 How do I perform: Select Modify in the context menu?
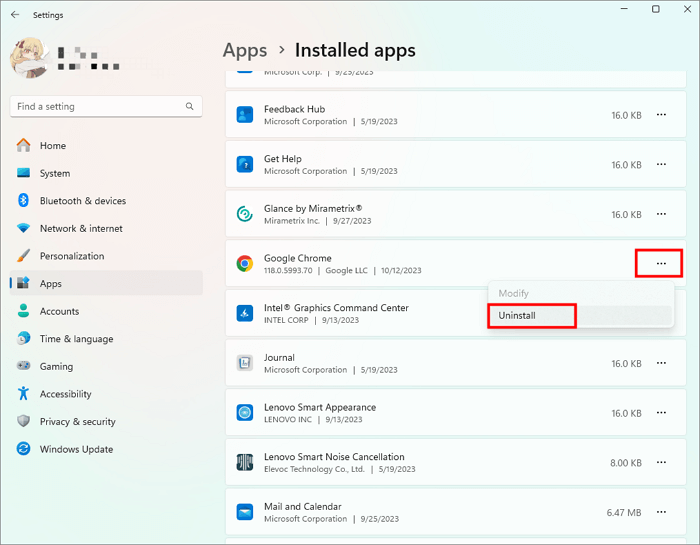(x=514, y=293)
